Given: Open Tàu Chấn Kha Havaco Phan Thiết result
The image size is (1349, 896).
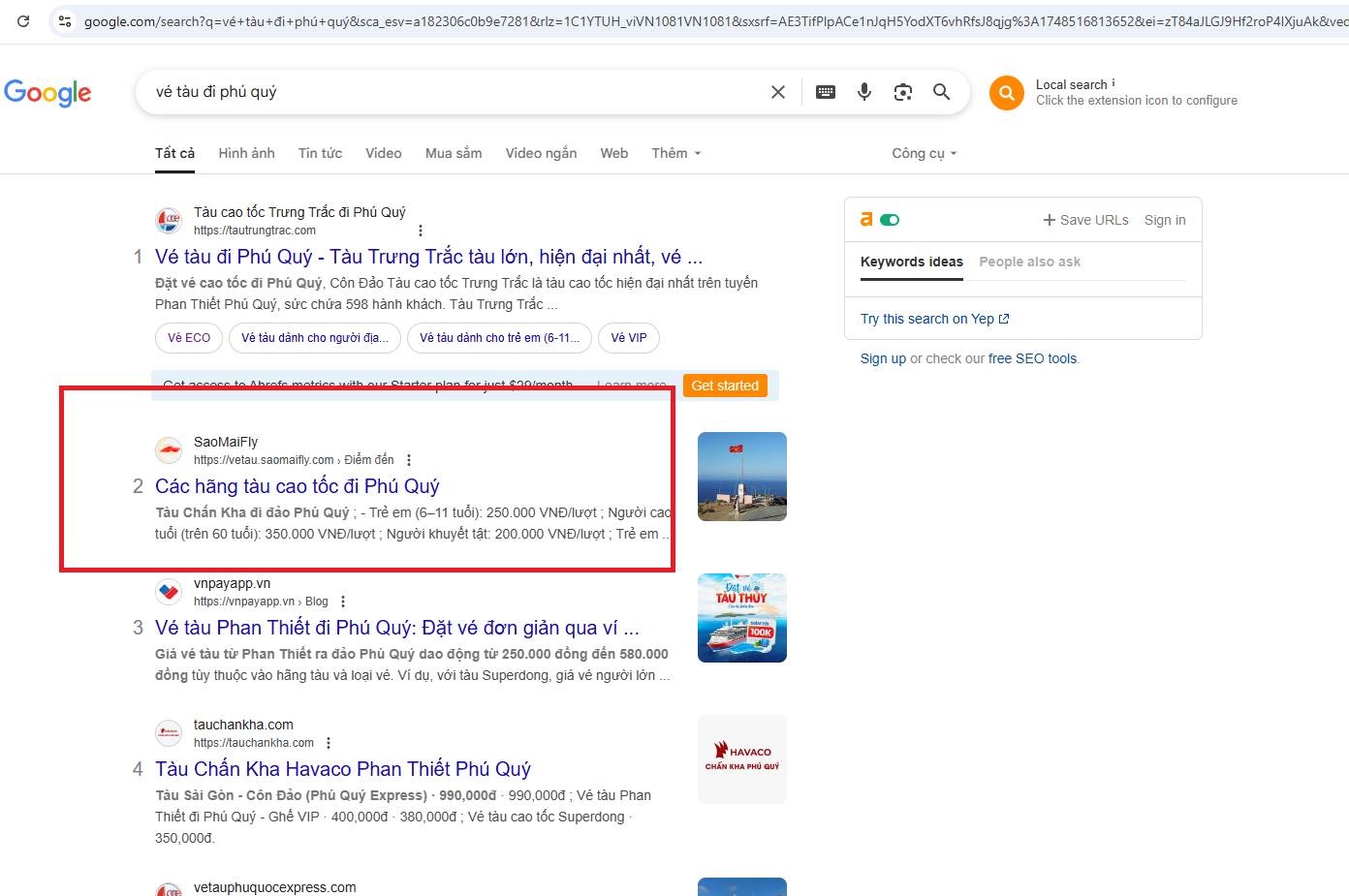Looking at the screenshot, I should [x=343, y=769].
